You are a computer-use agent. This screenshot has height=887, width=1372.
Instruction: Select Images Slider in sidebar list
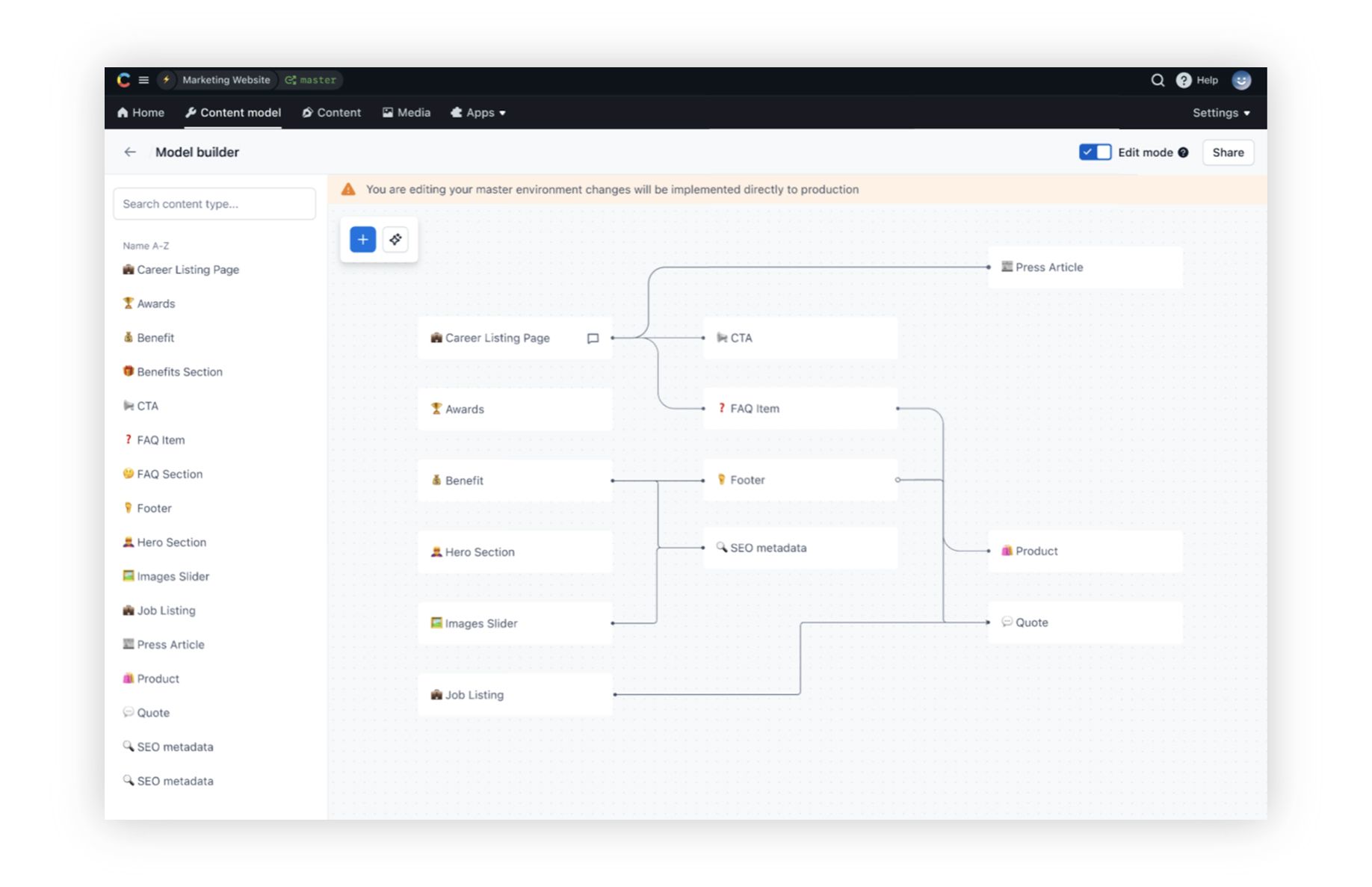coord(166,576)
